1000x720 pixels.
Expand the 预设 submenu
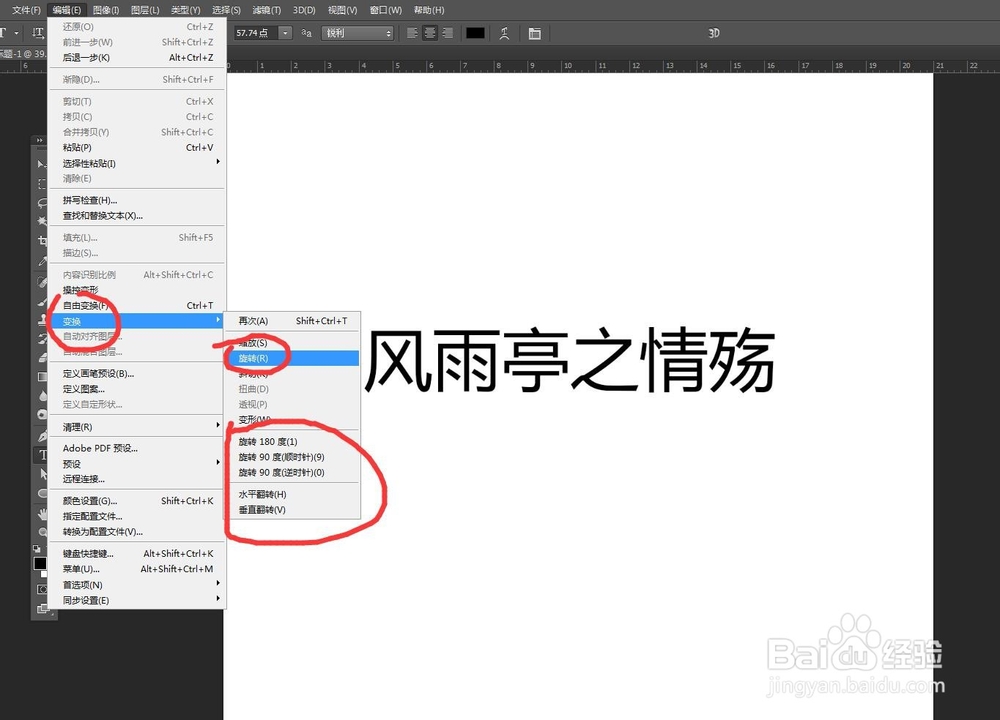[137, 464]
